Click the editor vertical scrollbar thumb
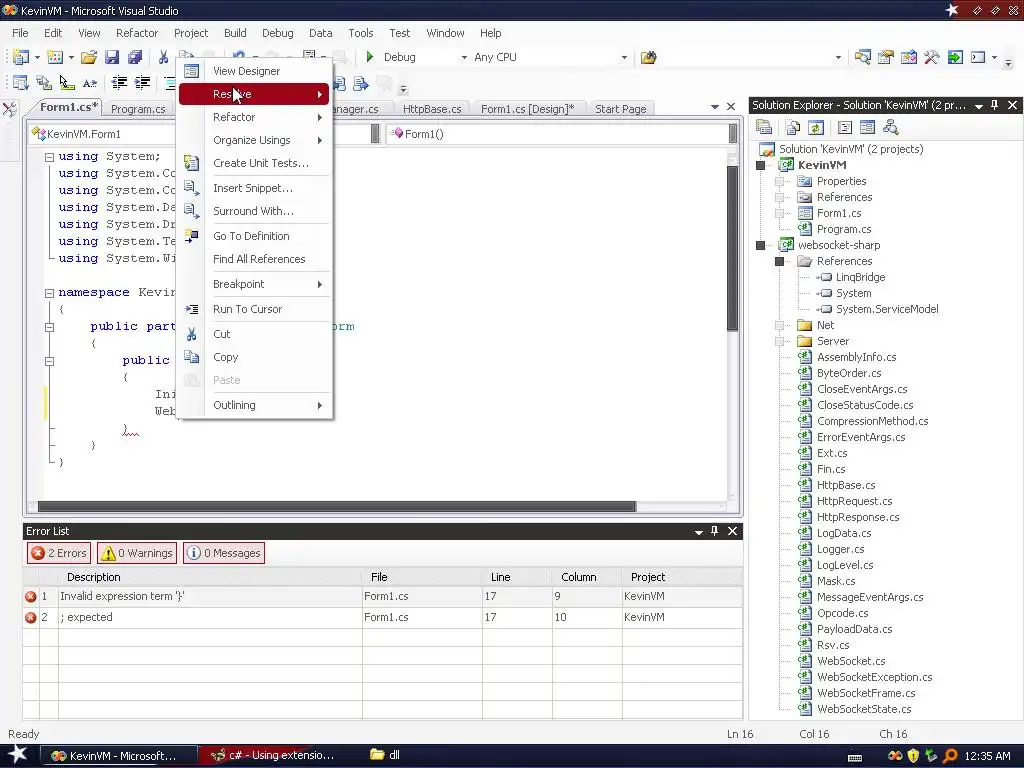This screenshot has height=768, width=1024. [x=732, y=248]
